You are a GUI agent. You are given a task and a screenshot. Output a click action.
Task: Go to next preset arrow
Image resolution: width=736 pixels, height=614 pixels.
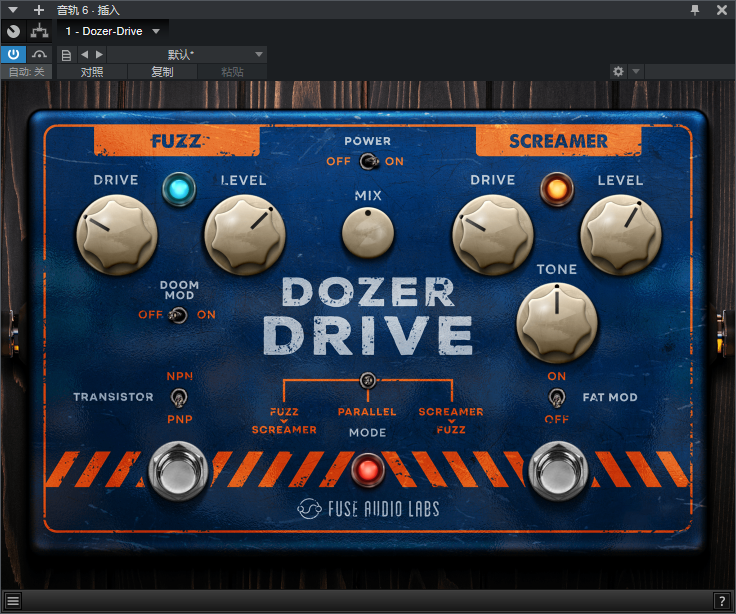(99, 54)
